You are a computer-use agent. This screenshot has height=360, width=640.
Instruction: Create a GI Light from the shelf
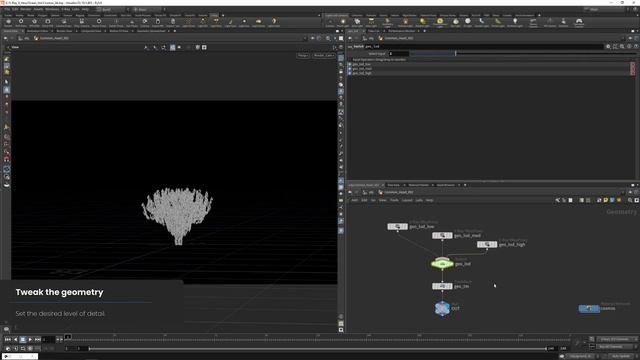(468, 22)
